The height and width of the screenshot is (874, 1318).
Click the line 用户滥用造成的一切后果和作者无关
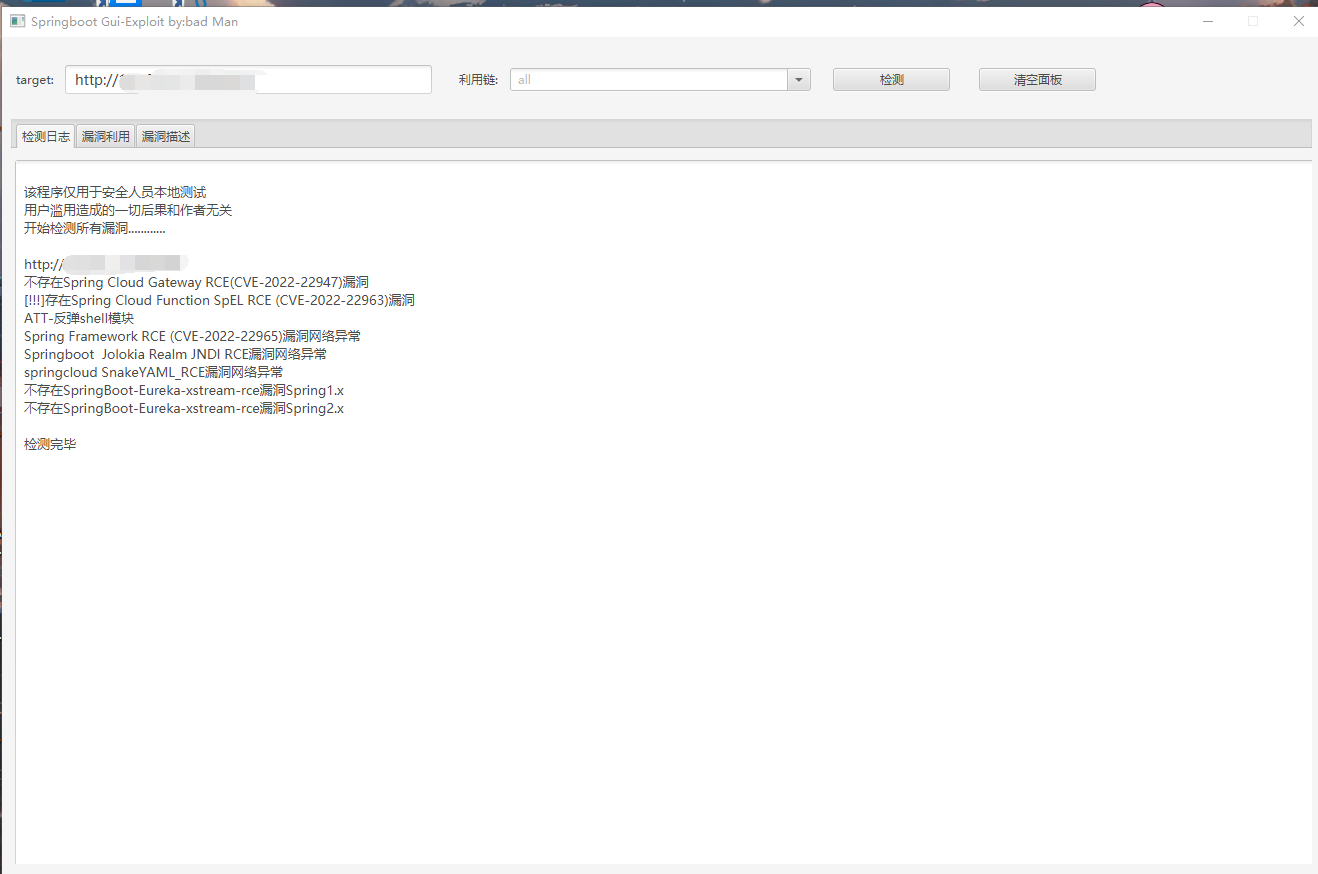pos(128,210)
